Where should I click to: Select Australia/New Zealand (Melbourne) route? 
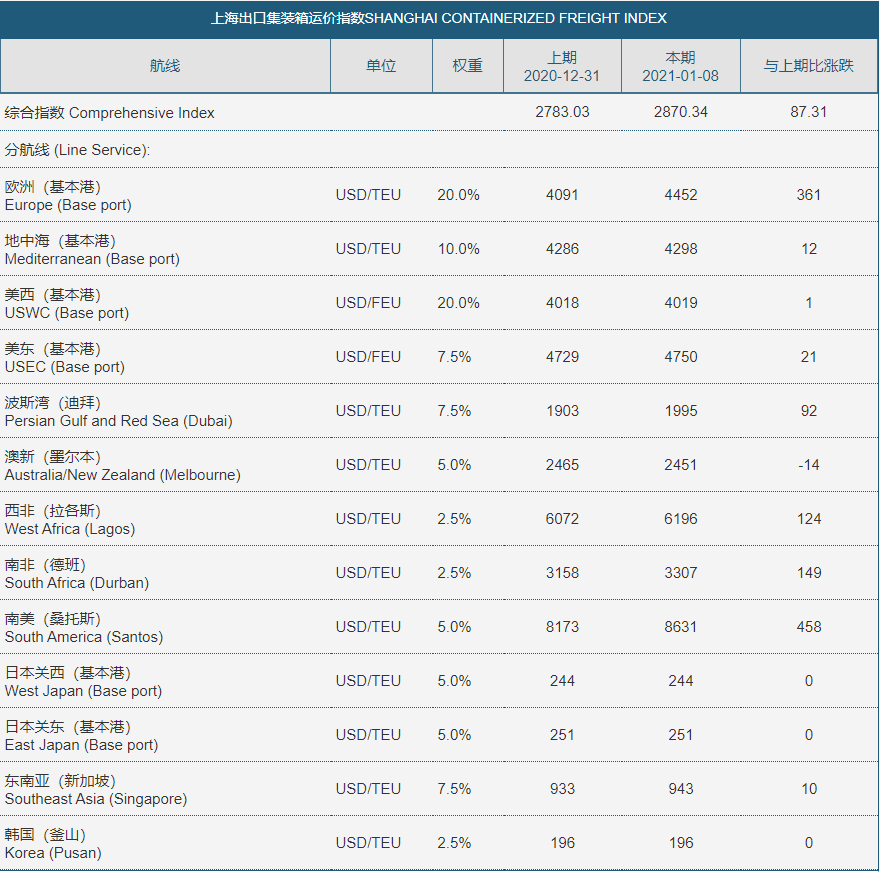coord(122,466)
